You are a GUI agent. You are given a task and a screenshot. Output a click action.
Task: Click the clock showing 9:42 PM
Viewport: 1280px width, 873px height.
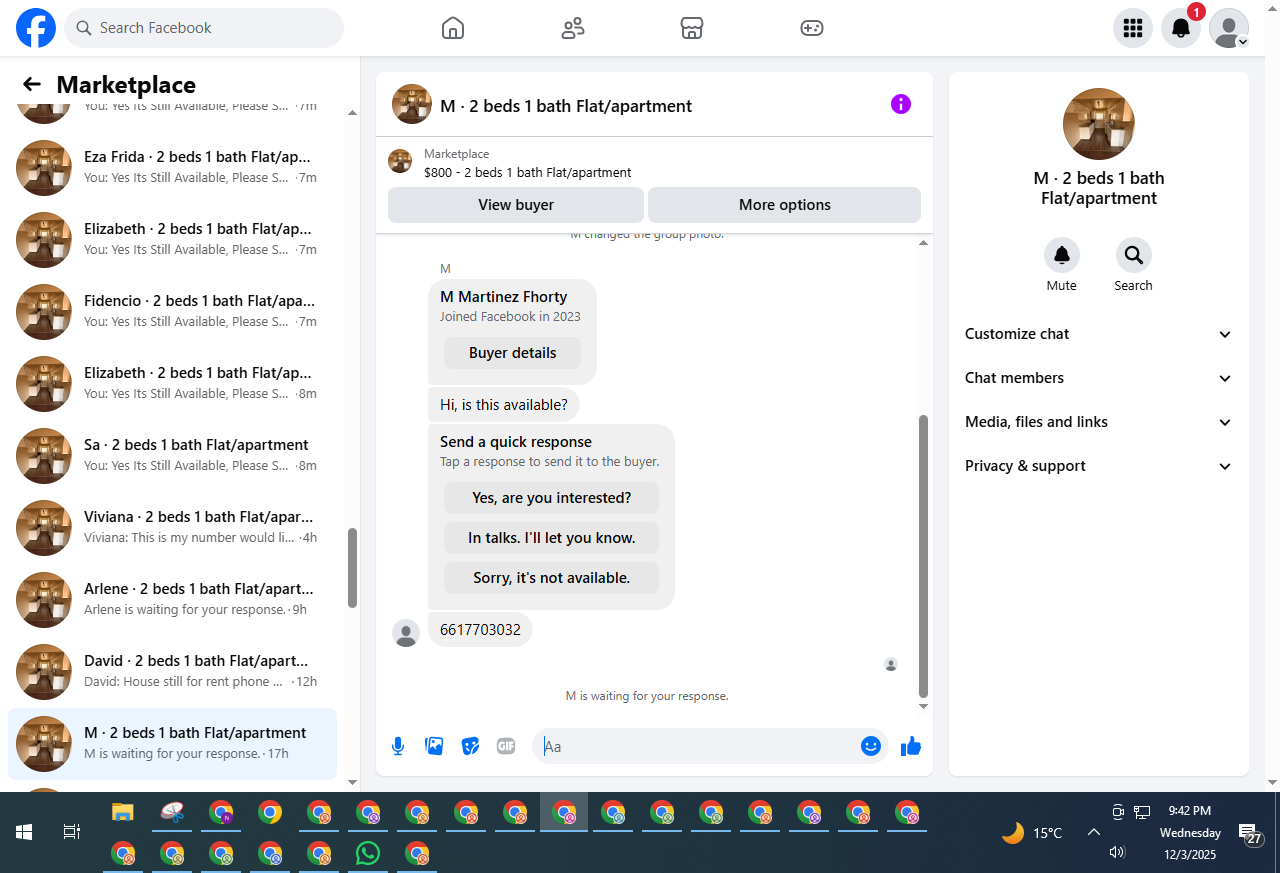(x=1190, y=811)
